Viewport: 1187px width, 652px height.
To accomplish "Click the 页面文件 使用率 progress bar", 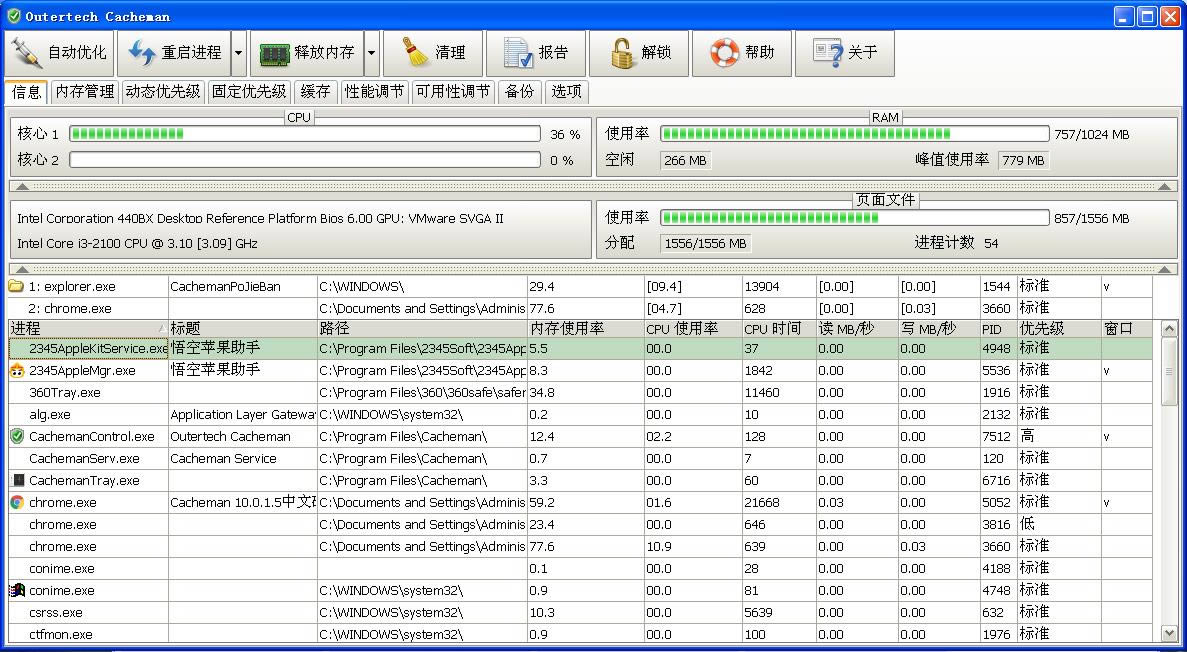I will coord(855,218).
